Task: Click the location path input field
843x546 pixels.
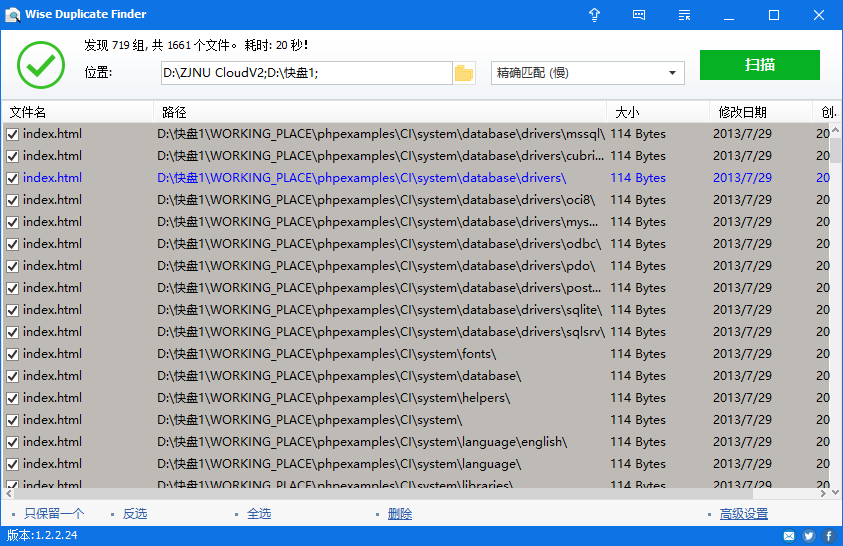Action: tap(306, 73)
